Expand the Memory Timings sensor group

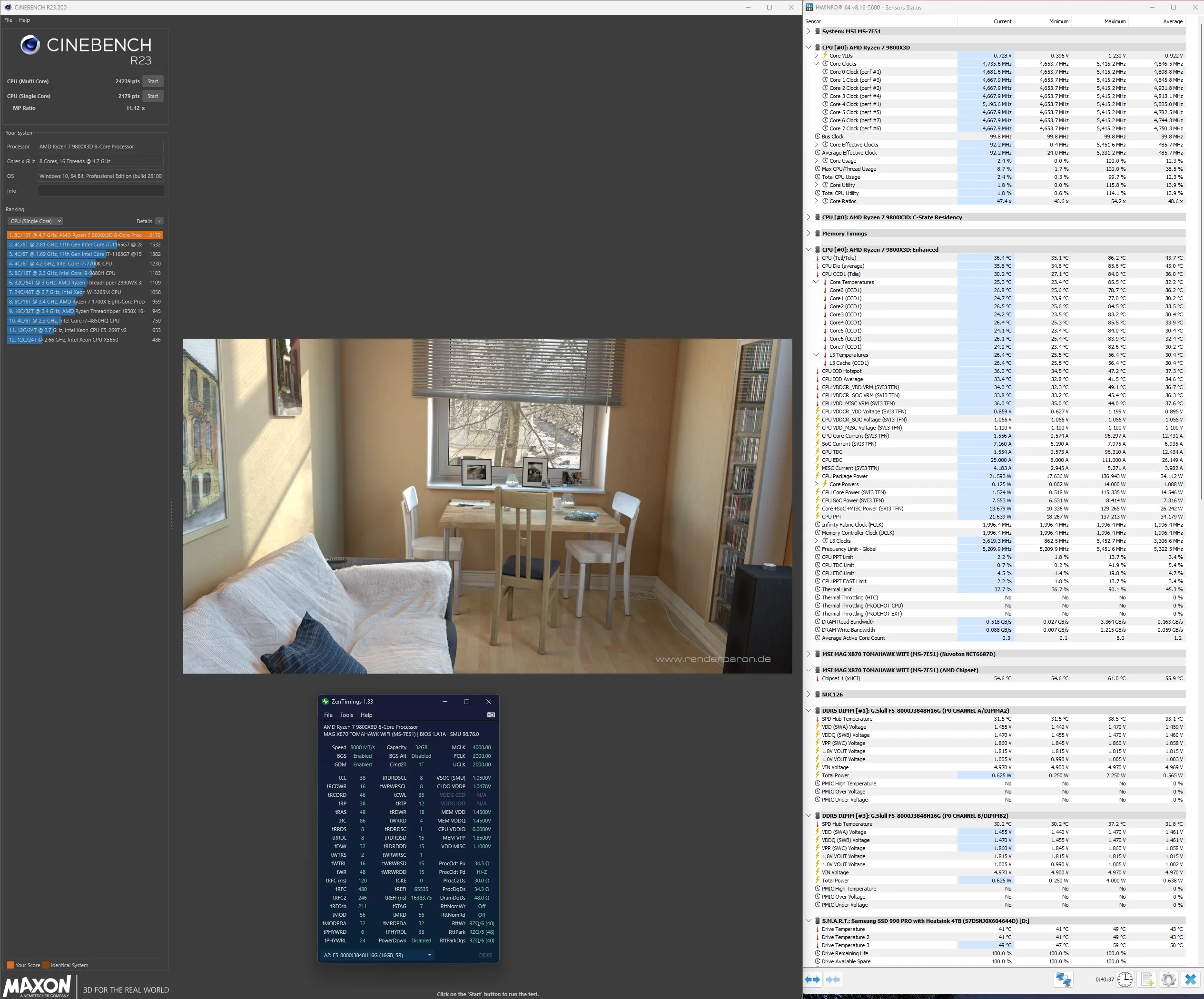809,233
